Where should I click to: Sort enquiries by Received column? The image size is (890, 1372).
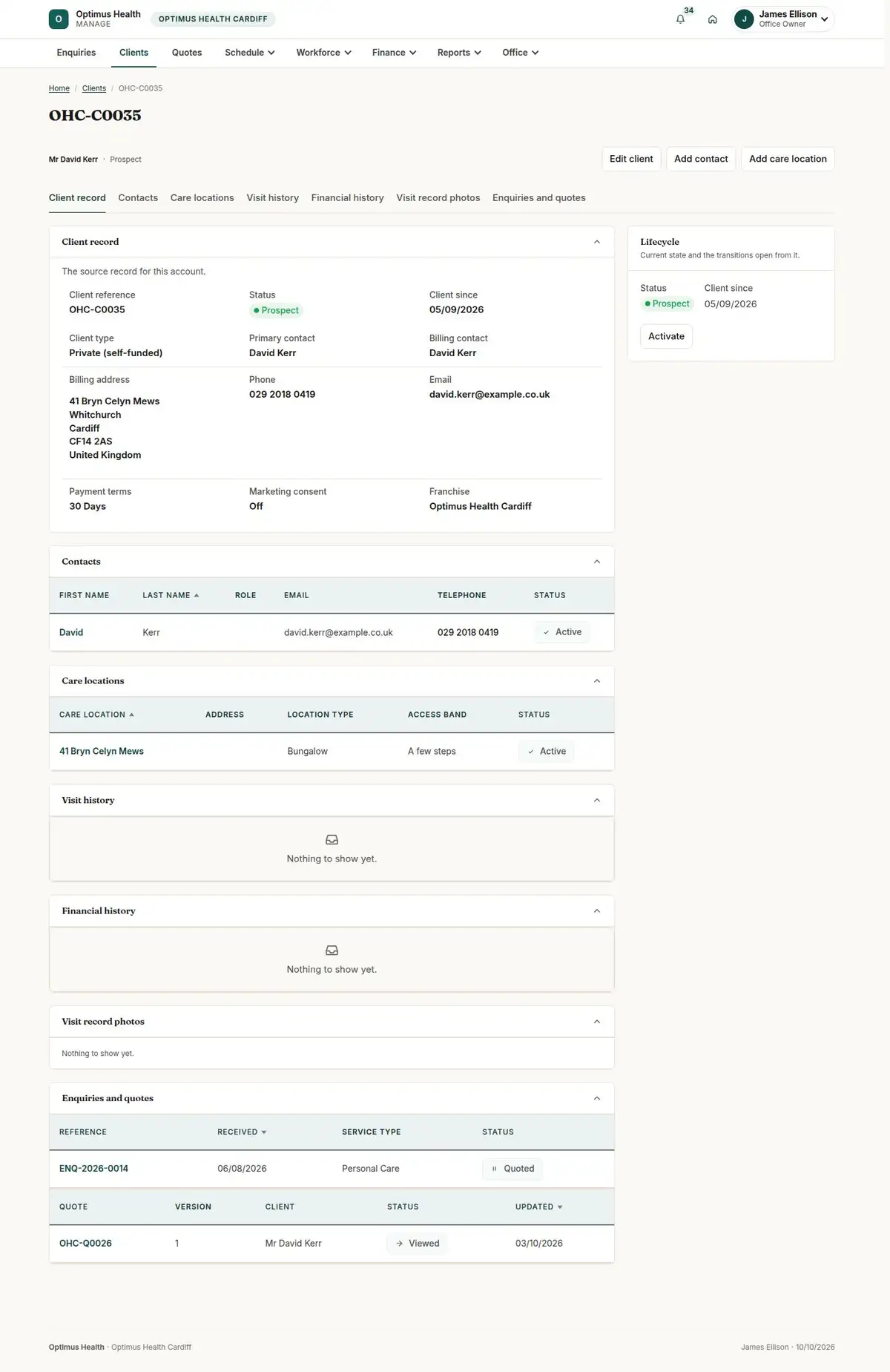(242, 1132)
